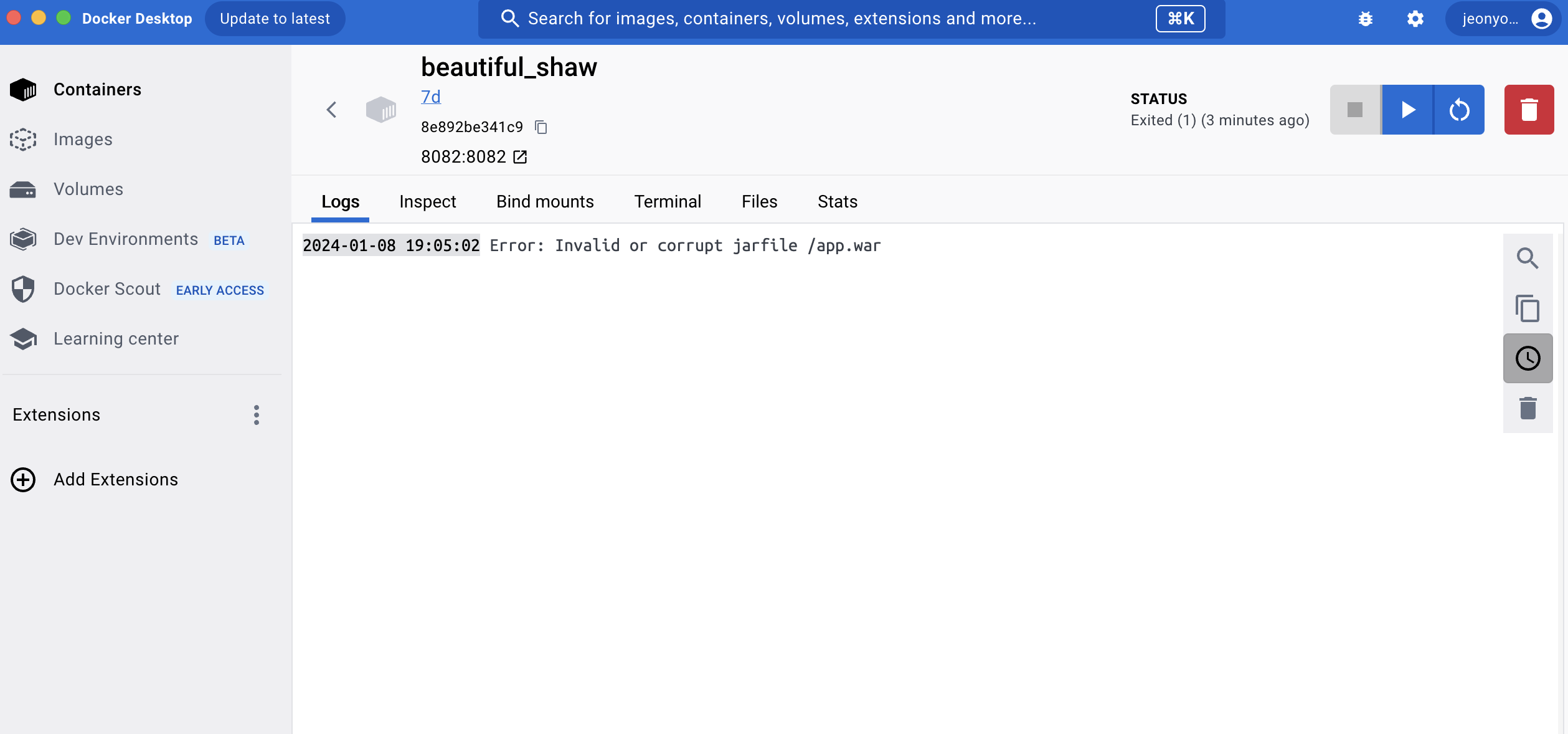Screen dimensions: 1568x734
Task: Open the Settings gear icon
Action: [x=1415, y=19]
